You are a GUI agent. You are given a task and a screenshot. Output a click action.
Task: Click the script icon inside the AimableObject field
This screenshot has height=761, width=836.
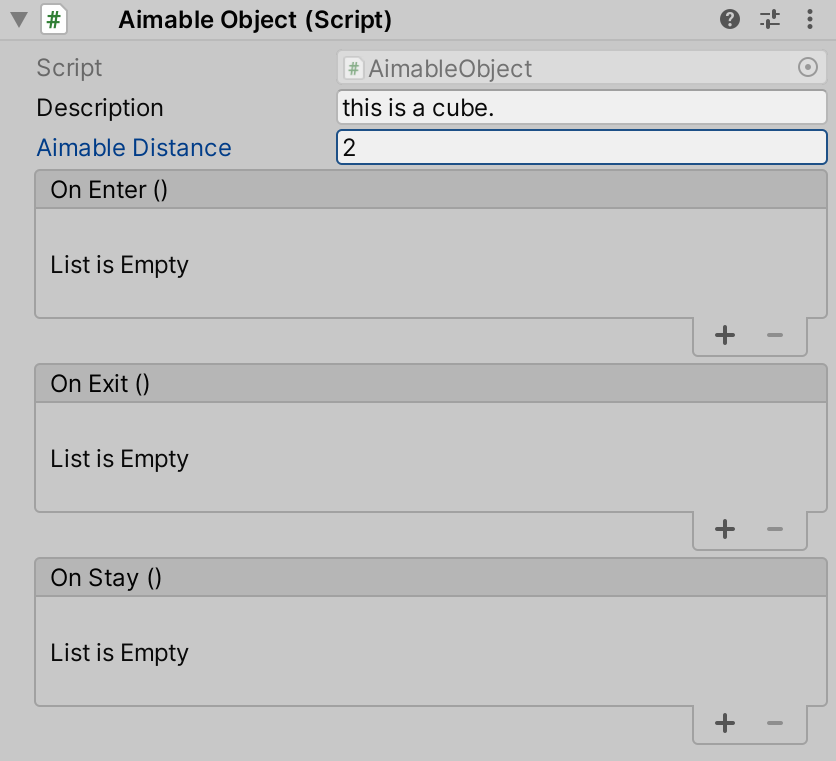[x=355, y=67]
